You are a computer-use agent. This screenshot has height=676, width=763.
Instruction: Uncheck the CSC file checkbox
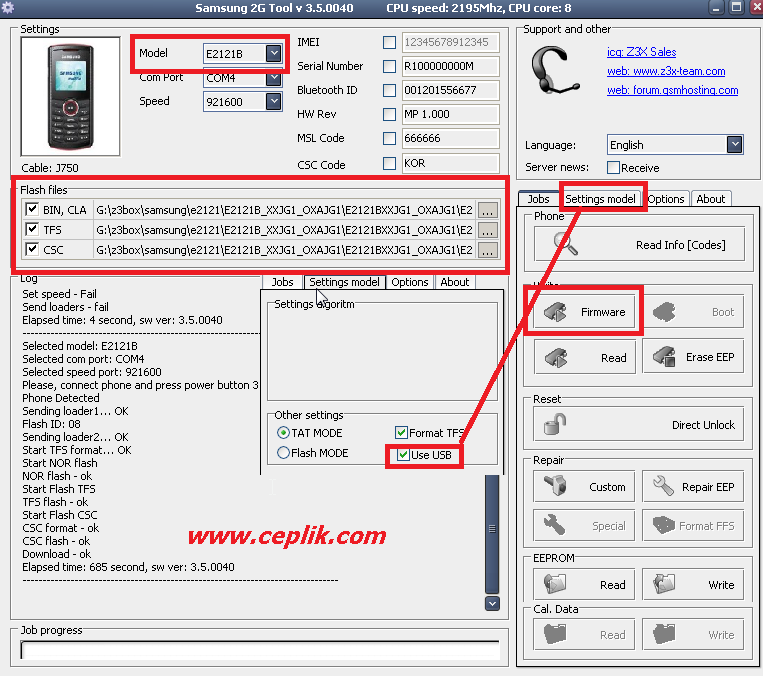click(x=32, y=249)
